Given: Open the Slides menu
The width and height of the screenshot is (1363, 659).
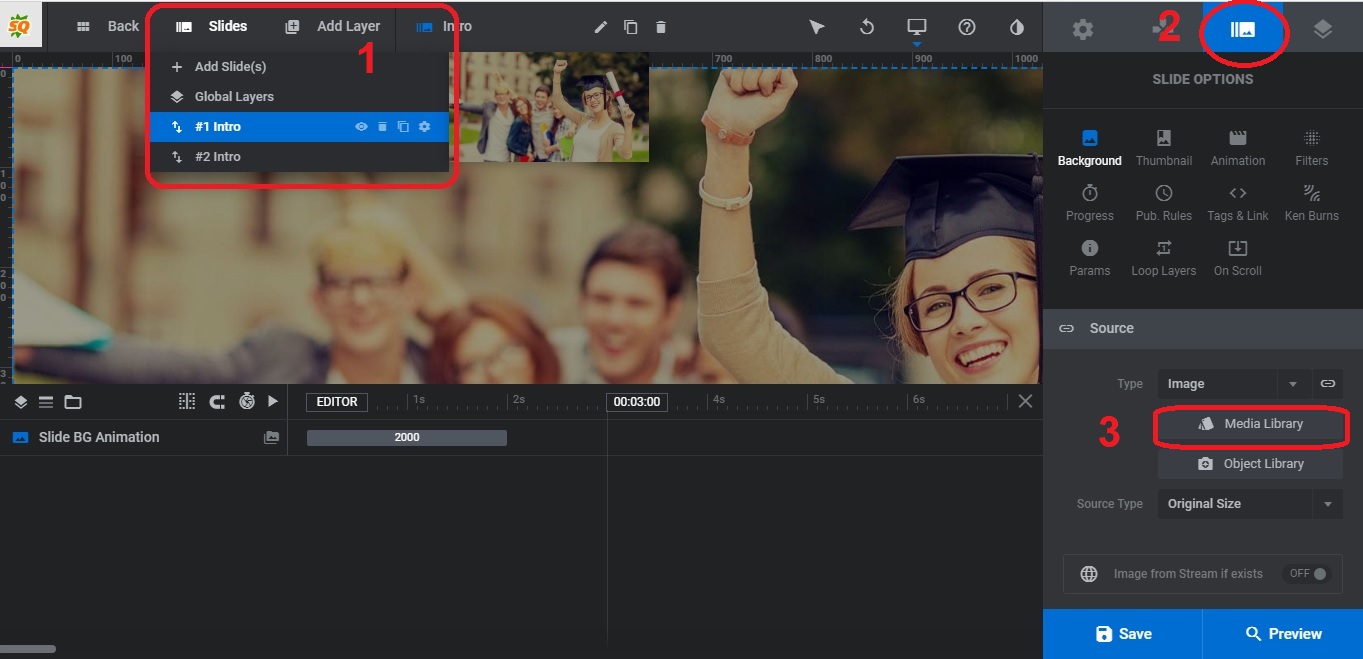Looking at the screenshot, I should pyautogui.click(x=211, y=27).
